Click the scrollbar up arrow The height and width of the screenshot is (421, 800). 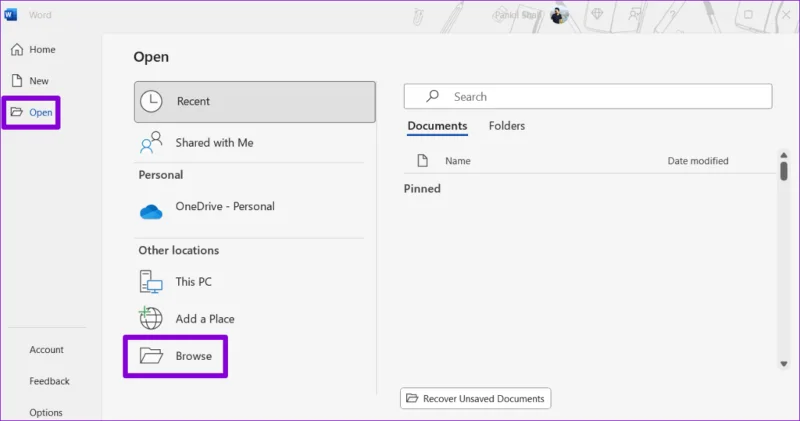(784, 155)
